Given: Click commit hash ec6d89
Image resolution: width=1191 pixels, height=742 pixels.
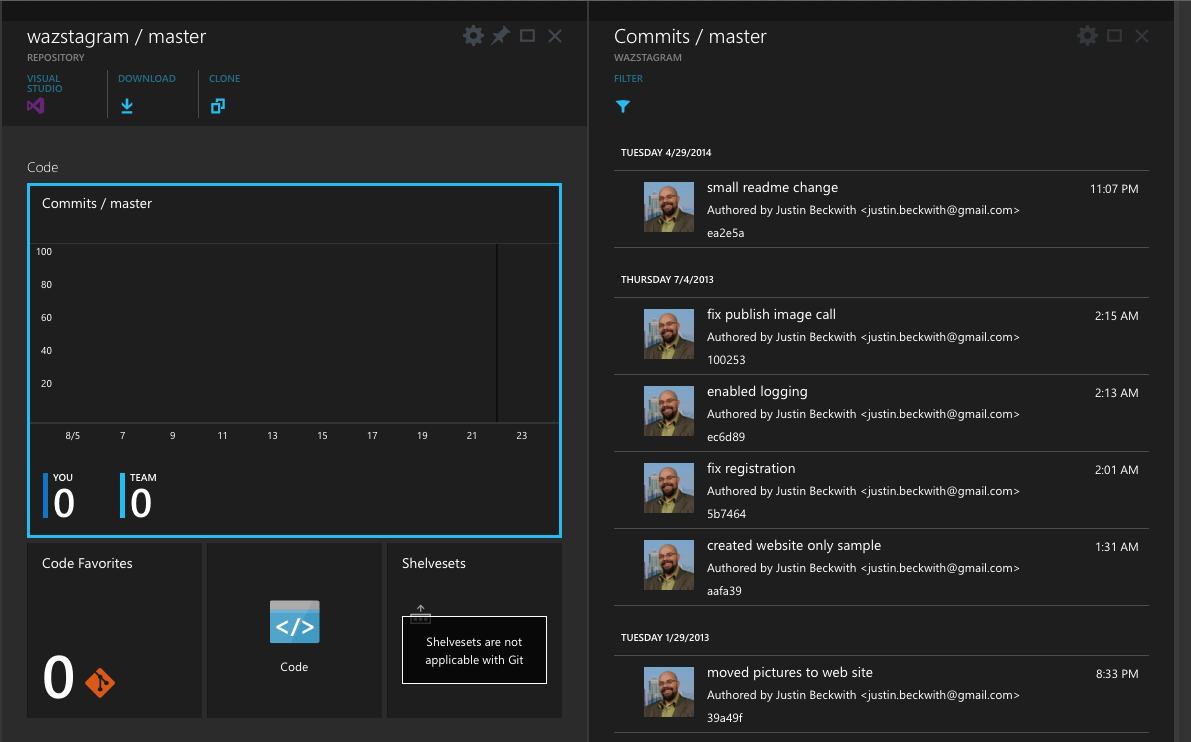Looking at the screenshot, I should 725,437.
